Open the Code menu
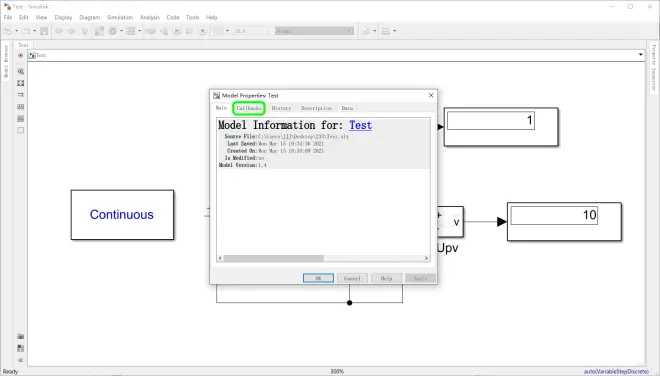 (x=173, y=18)
